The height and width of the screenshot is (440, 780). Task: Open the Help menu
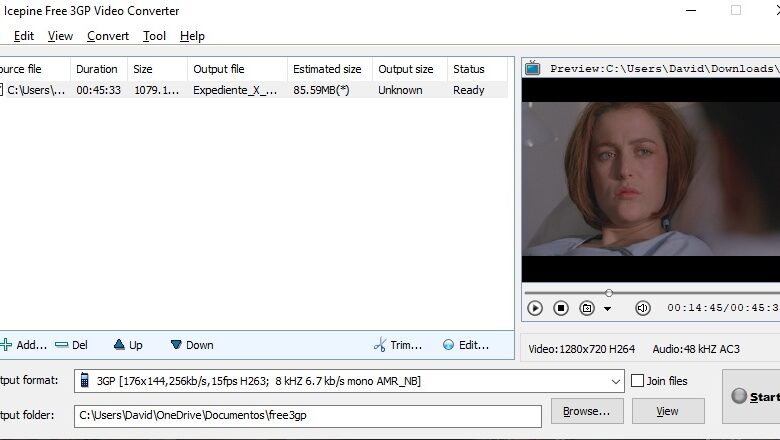tap(192, 36)
